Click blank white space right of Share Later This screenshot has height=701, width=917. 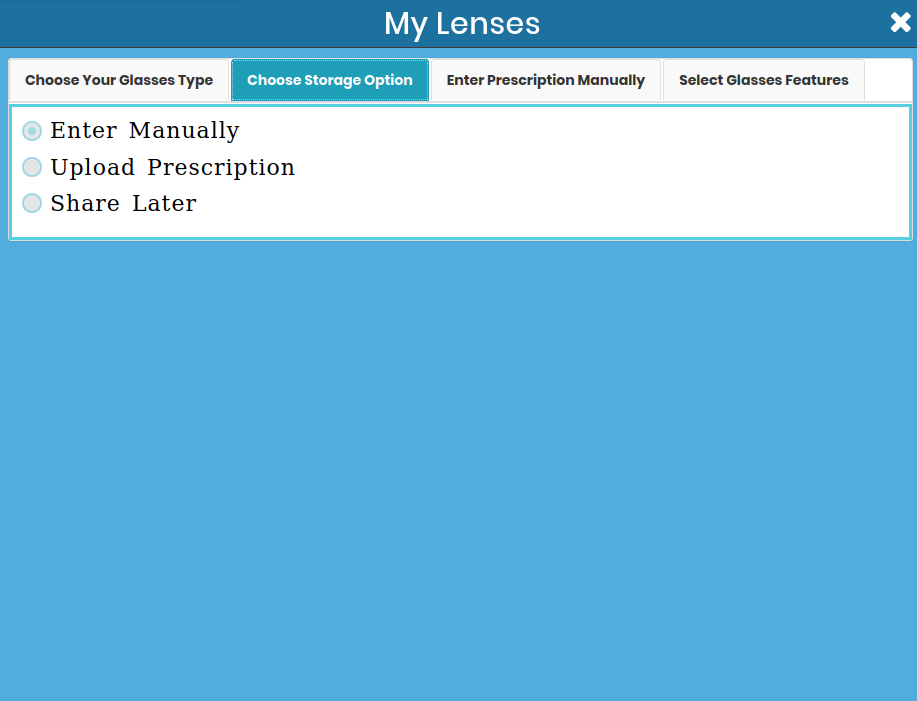[550, 203]
